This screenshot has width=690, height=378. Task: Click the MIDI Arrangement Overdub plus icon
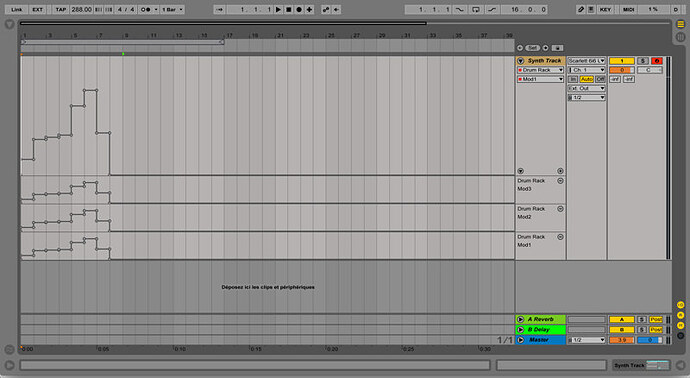point(309,9)
